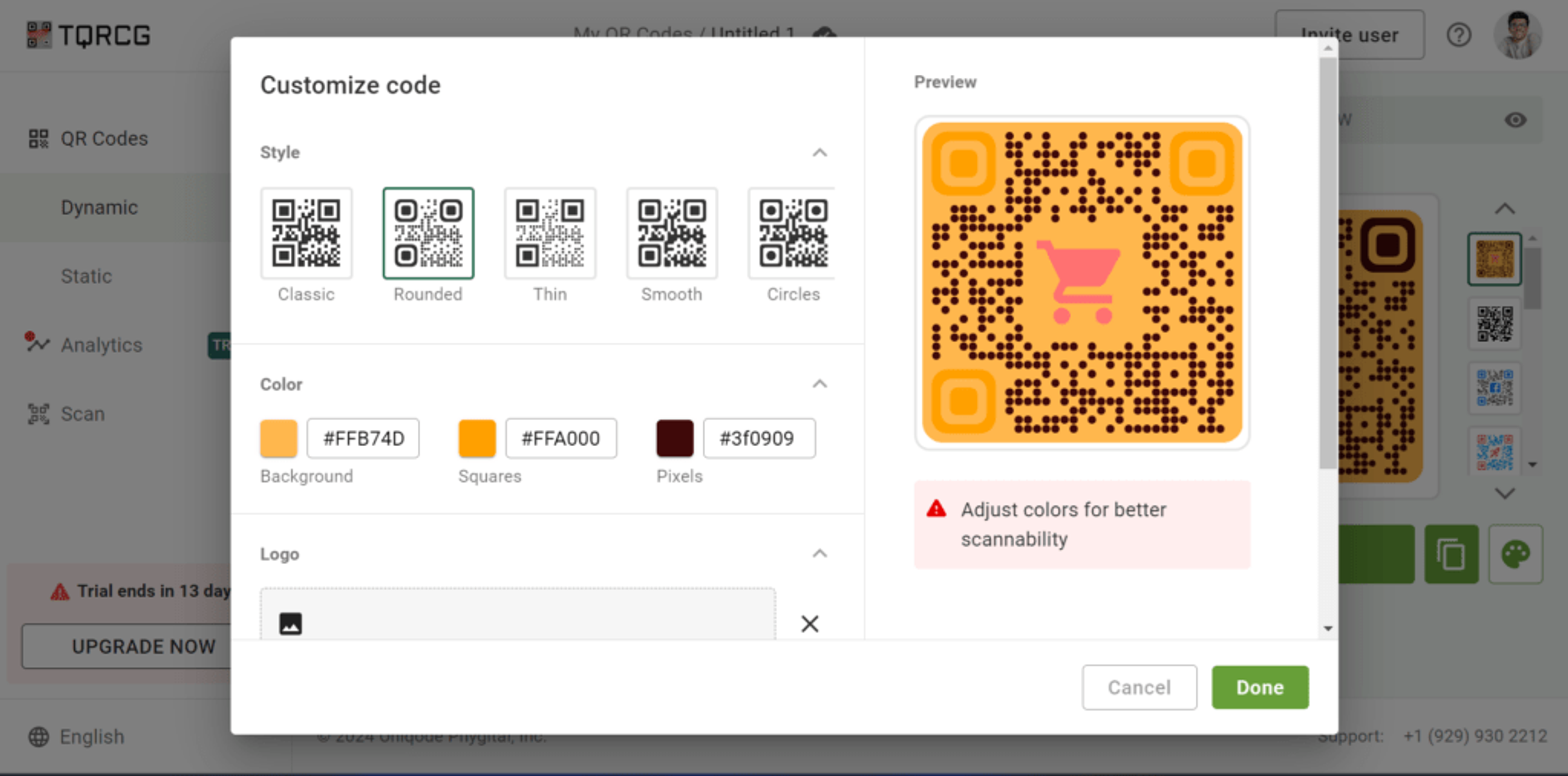Choose the Thin QR style

(550, 233)
